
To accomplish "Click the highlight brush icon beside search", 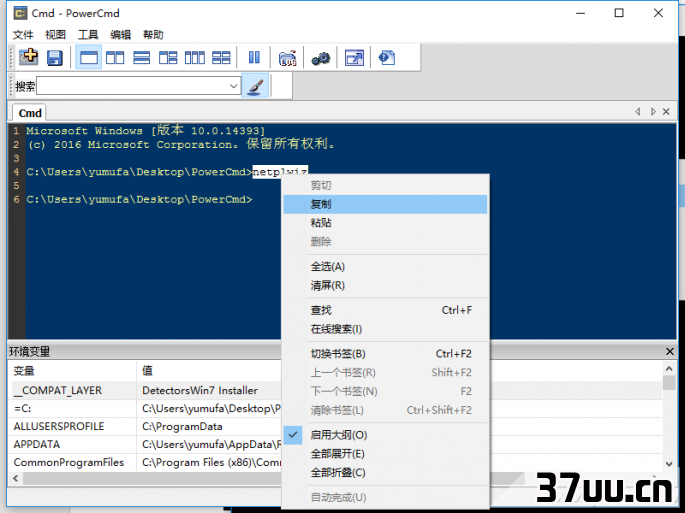I will pyautogui.click(x=255, y=86).
